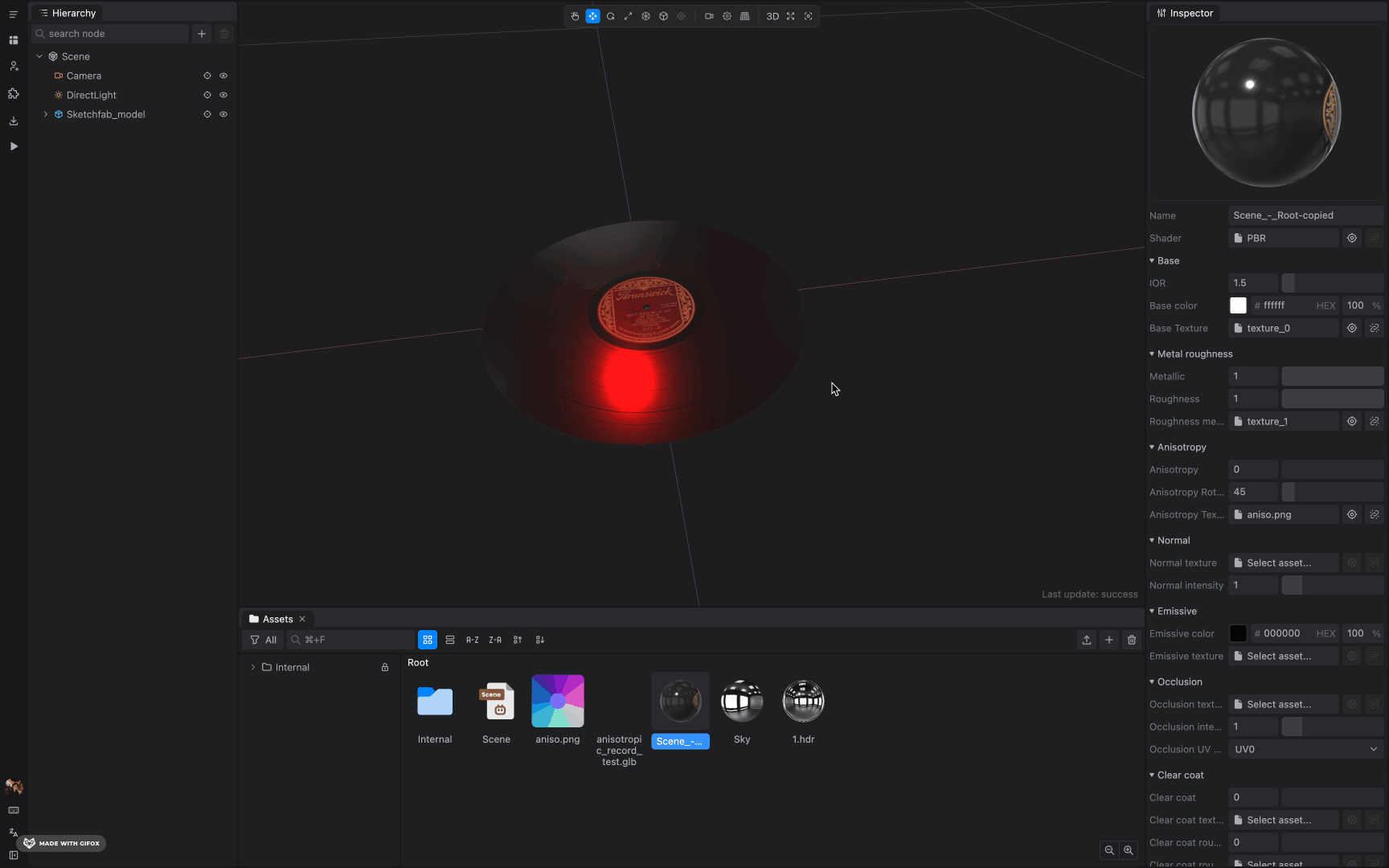Image resolution: width=1389 pixels, height=868 pixels.
Task: Select the 1.hdr asset
Action: 803,701
